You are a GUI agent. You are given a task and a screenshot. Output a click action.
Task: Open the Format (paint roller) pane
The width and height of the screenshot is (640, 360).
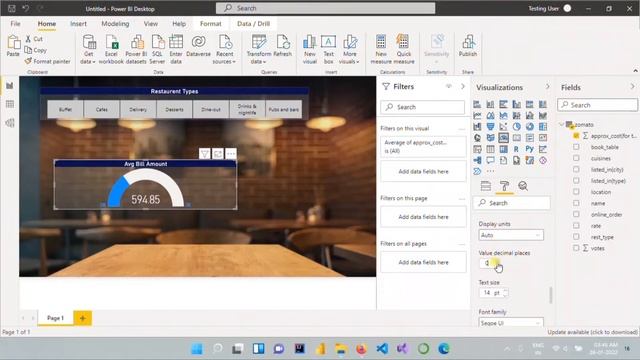point(504,186)
